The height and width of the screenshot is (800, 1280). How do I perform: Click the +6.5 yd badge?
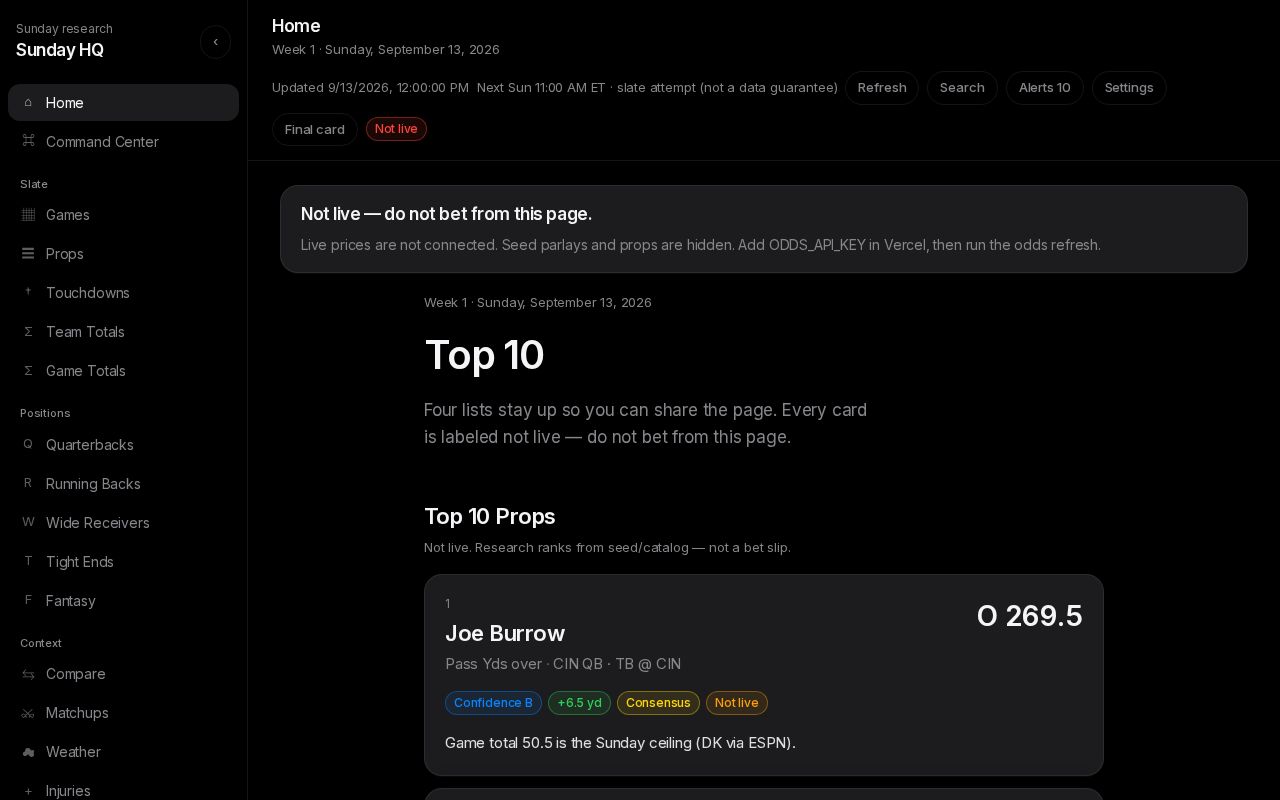tap(579, 703)
